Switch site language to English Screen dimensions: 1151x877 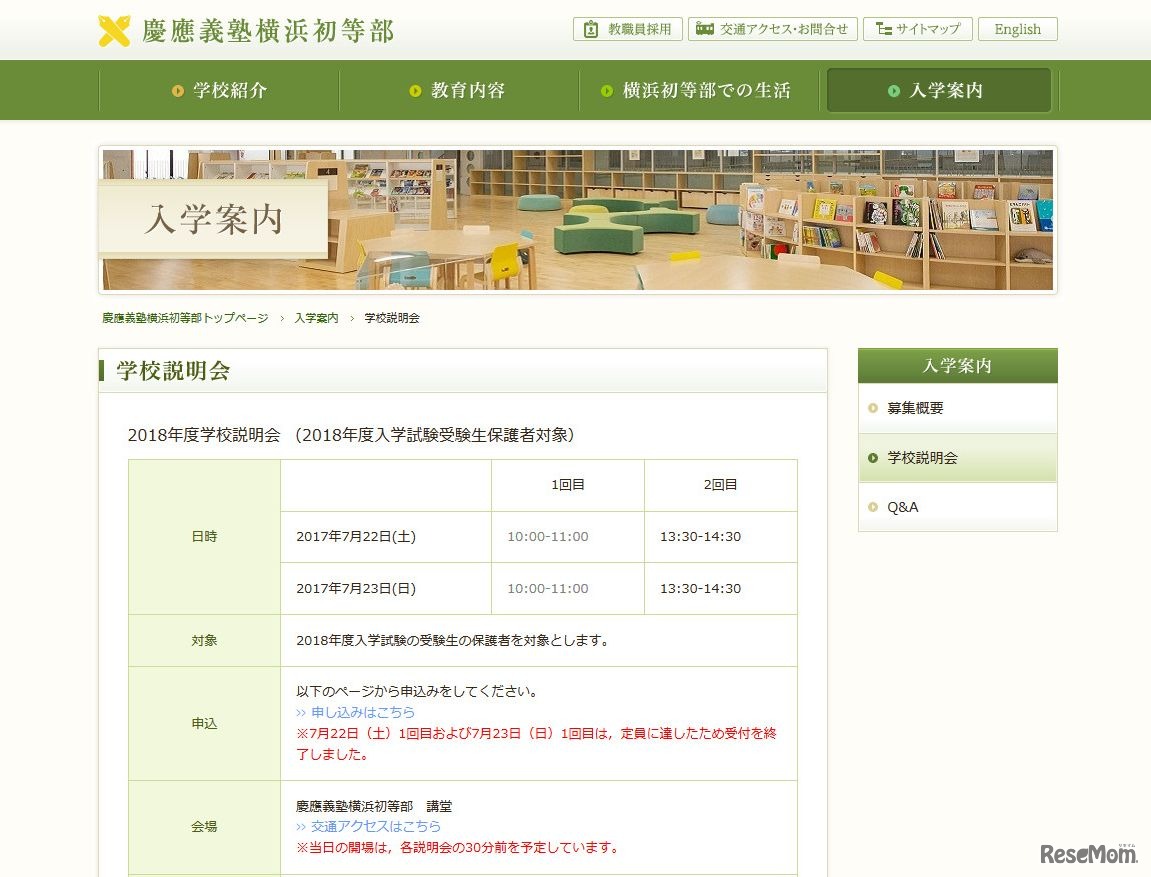1017,29
